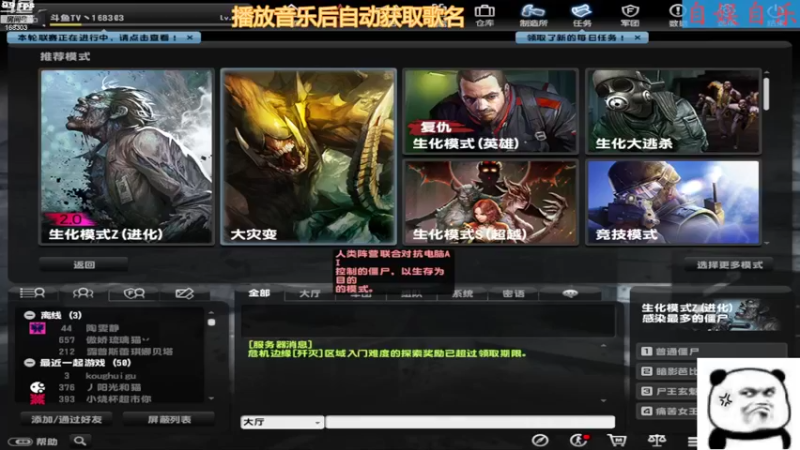Screen dimensions: 800x450
Task: Select the 生化模式(英雄) mode card
Action: [x=490, y=111]
